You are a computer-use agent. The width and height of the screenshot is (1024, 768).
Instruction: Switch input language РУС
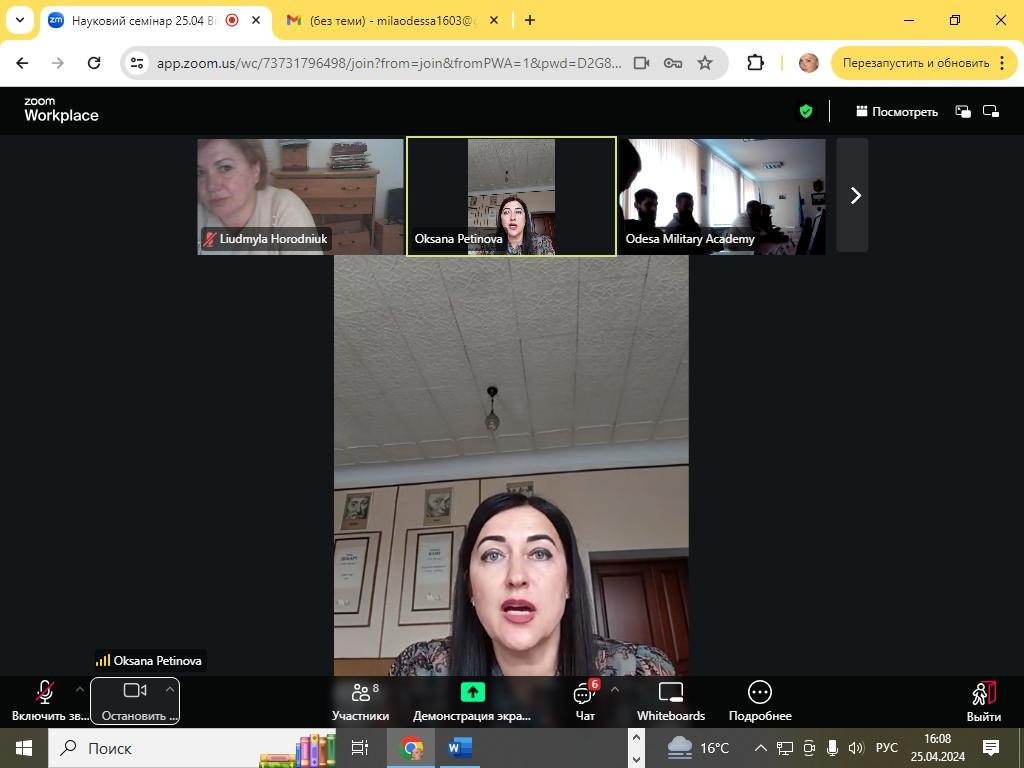886,748
